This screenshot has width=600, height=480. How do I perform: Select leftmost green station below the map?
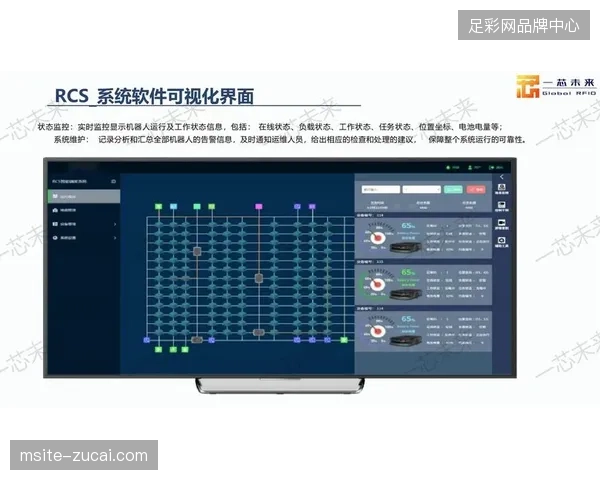pos(158,349)
